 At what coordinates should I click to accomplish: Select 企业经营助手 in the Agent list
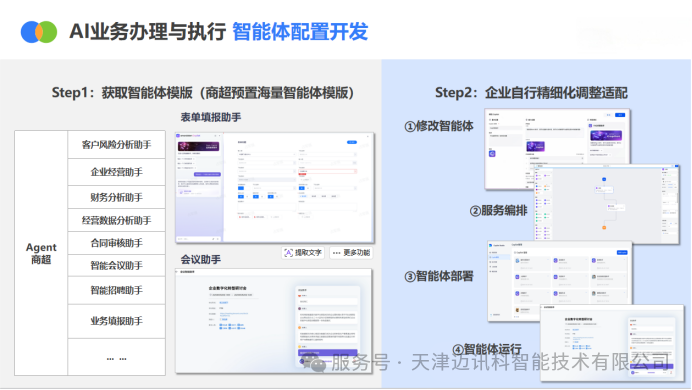coord(117,172)
